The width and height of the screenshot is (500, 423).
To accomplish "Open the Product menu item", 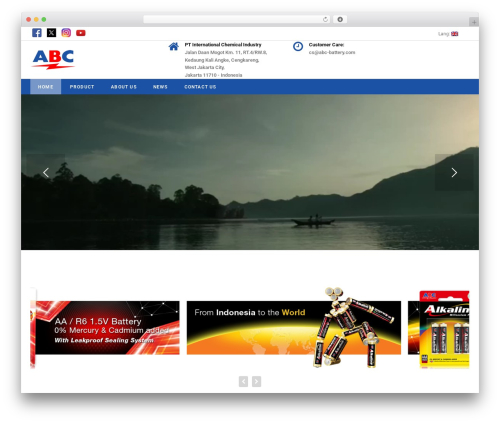I will pyautogui.click(x=82, y=87).
